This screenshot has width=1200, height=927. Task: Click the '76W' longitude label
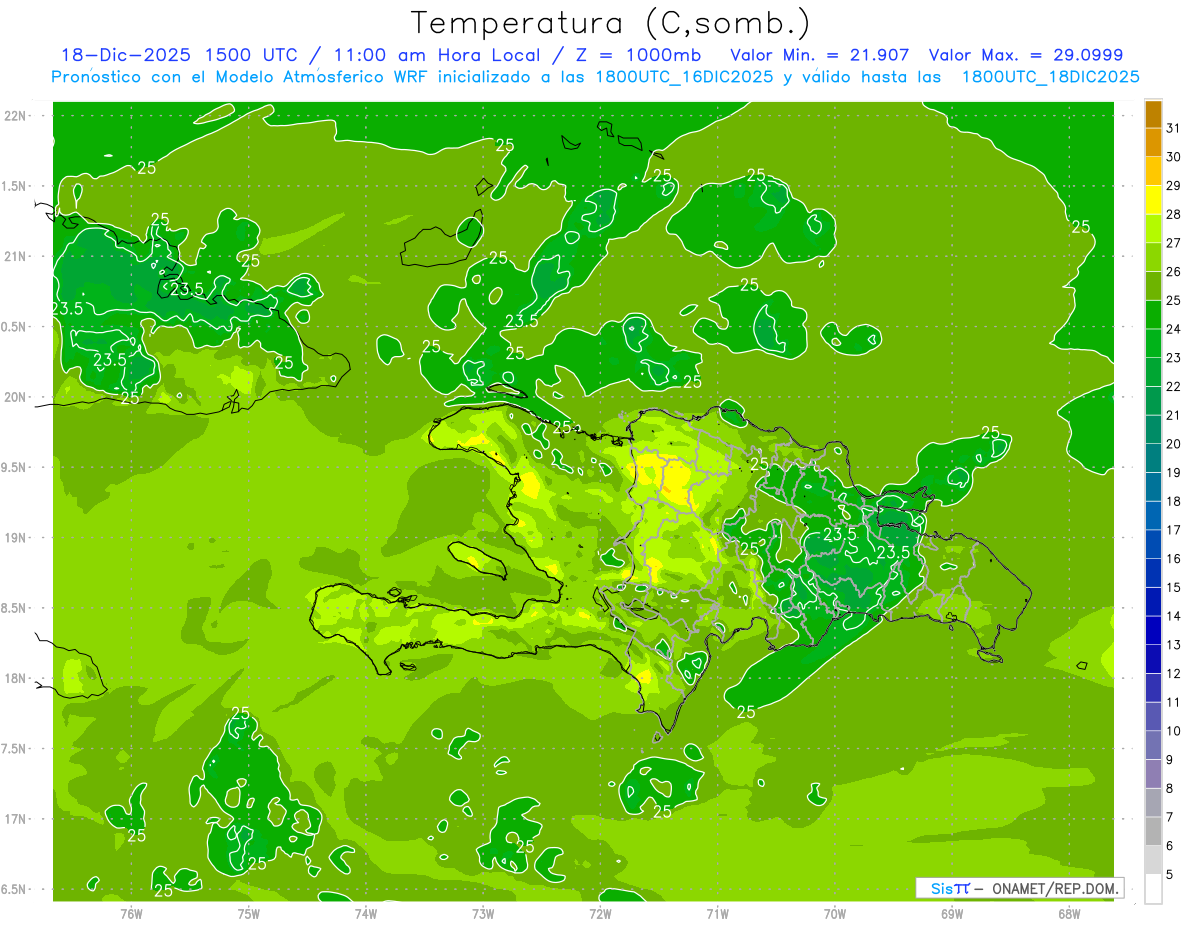point(131,914)
